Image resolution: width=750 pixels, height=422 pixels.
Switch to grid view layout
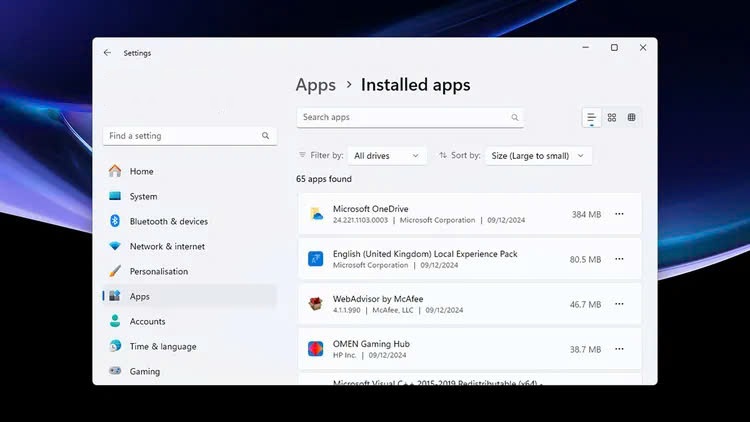click(x=612, y=118)
